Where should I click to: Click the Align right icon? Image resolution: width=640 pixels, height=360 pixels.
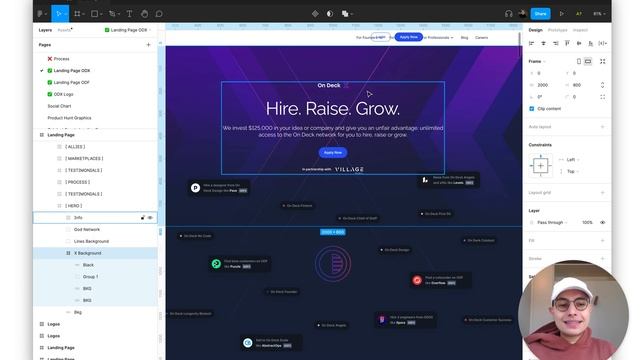coord(556,43)
